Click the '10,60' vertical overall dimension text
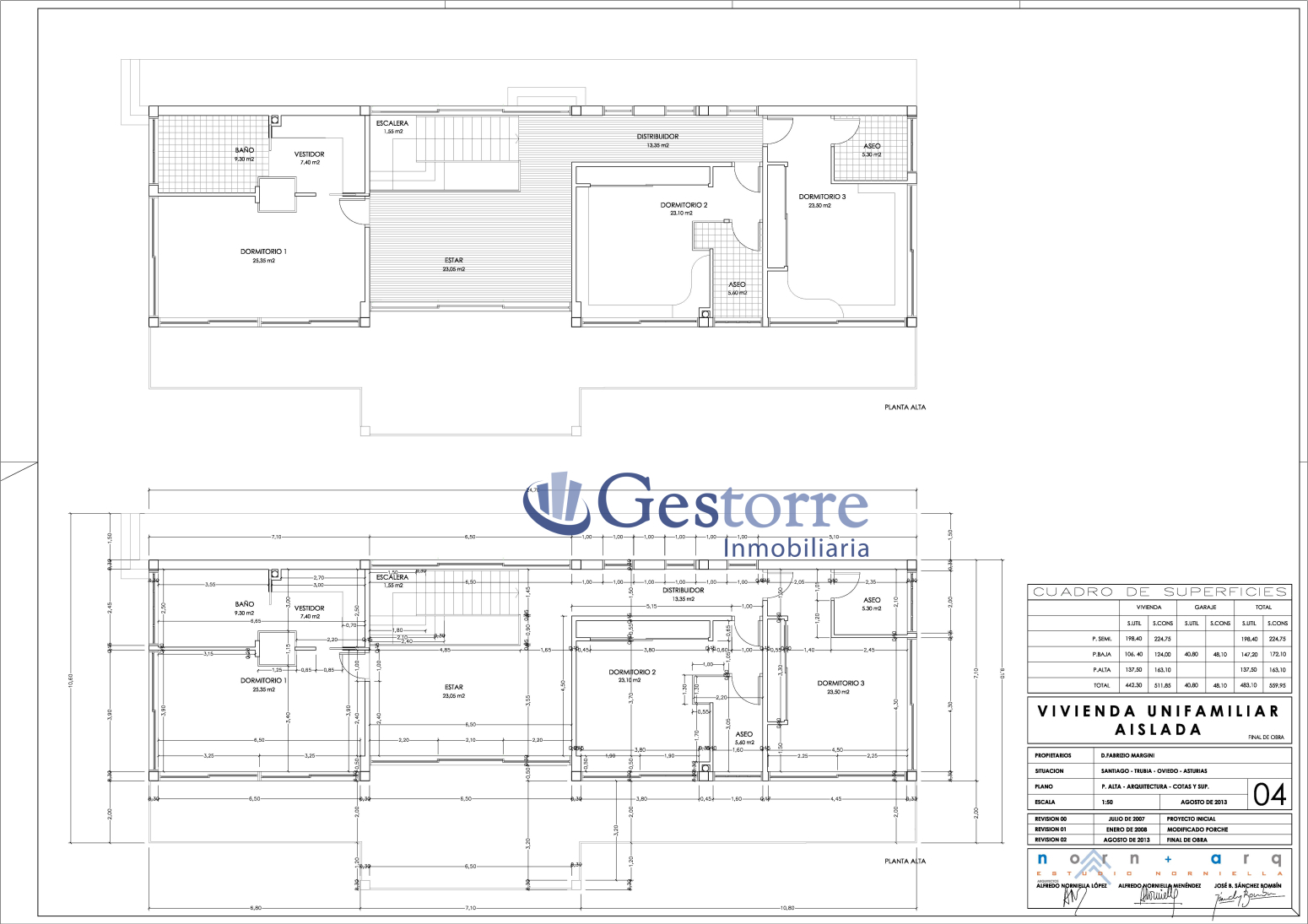1308x924 pixels. 71,680
